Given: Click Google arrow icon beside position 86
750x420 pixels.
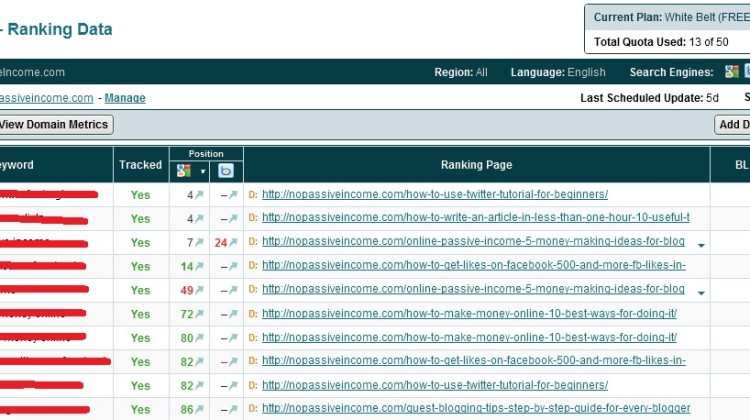Looking at the screenshot, I should pyautogui.click(x=199, y=409).
